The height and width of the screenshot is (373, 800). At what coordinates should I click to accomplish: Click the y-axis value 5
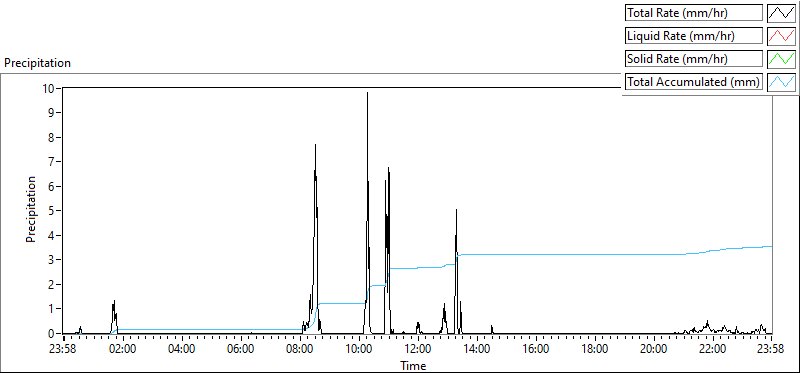[x=51, y=211]
